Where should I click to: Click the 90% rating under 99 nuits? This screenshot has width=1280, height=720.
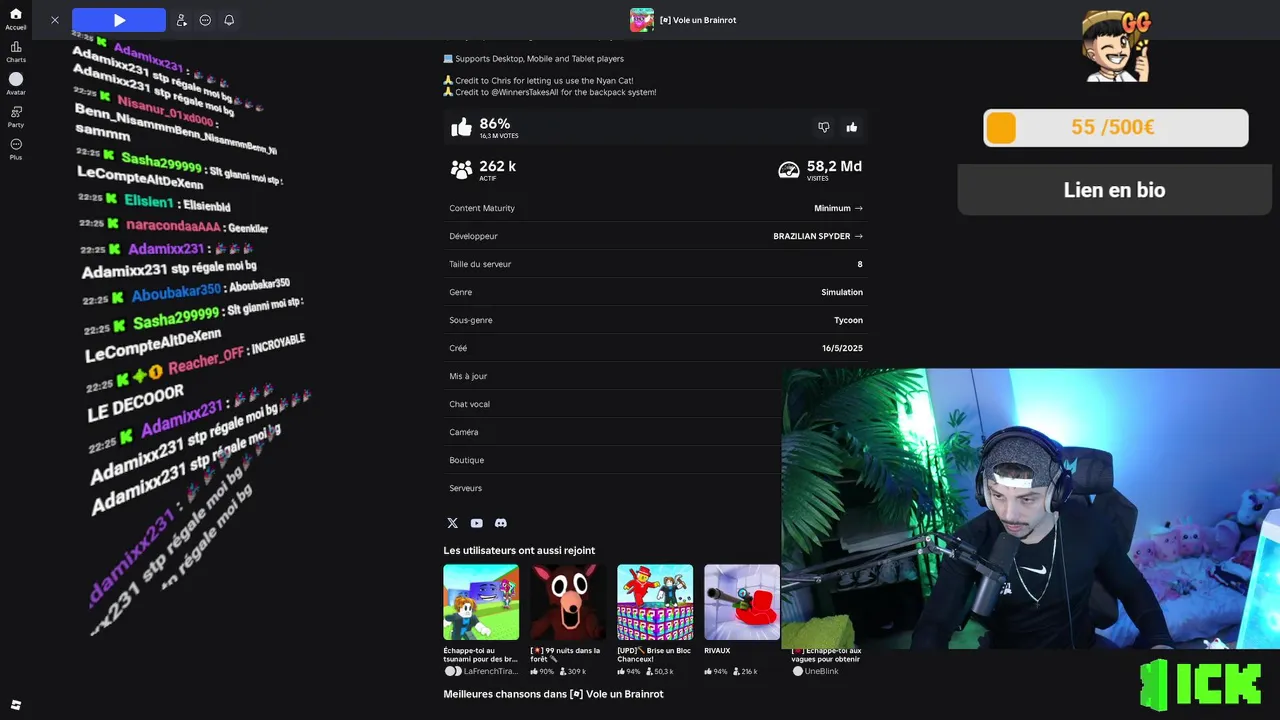pyautogui.click(x=542, y=671)
